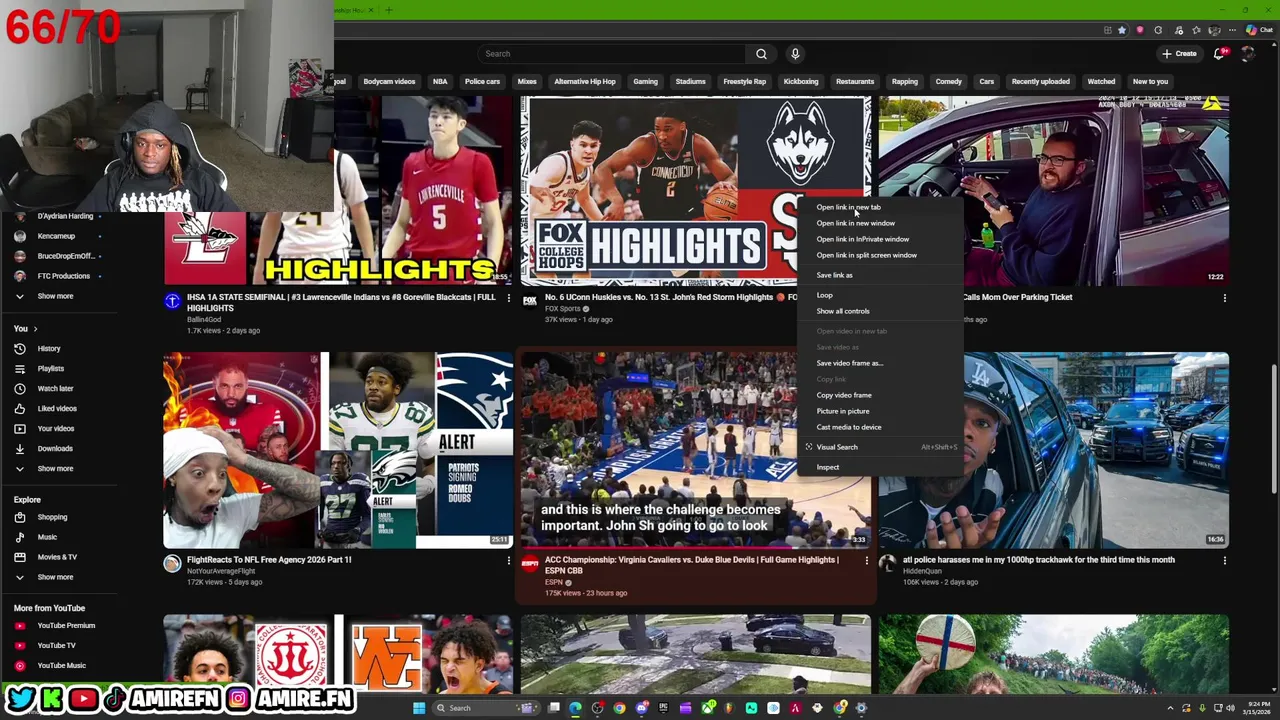
Task: Open the UConn vs St. John's thumbnail
Action: point(695,190)
